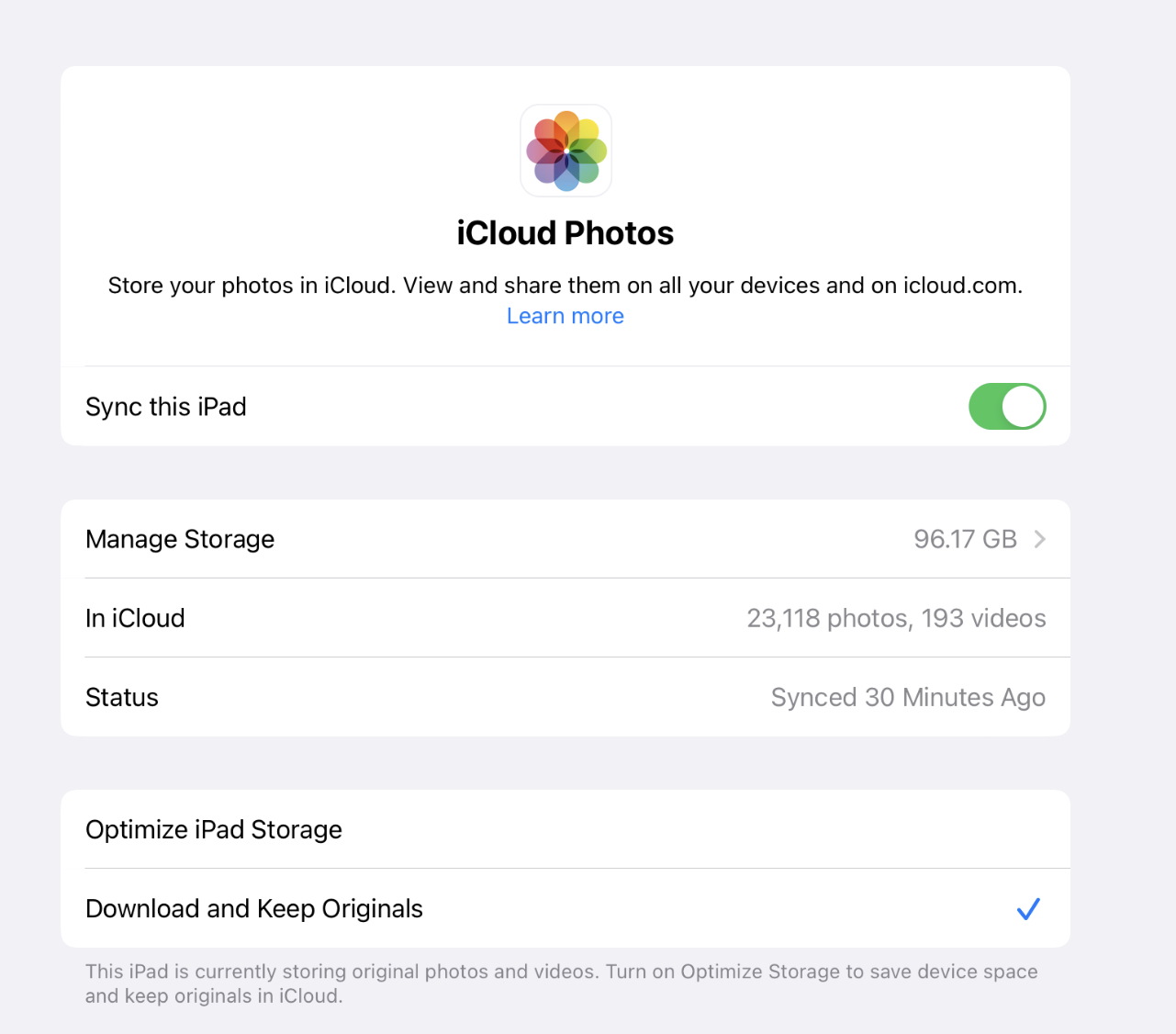Screen dimensions: 1176x1034
Task: Click the Synced 30 Minutes Ago text
Action: [908, 698]
